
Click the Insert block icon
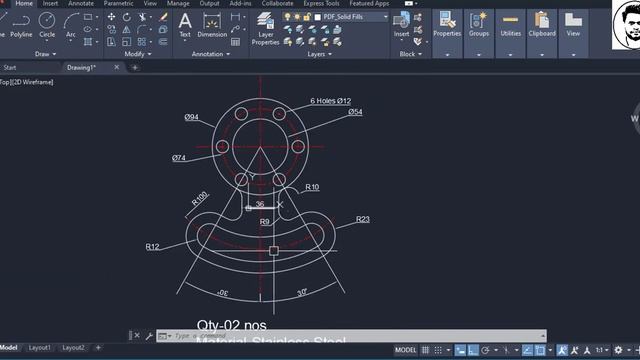point(402,24)
